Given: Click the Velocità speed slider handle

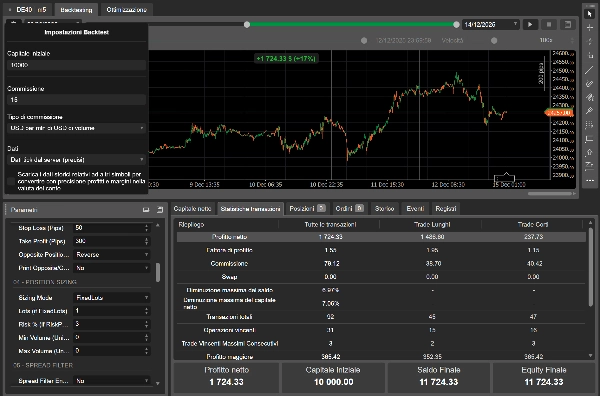Looking at the screenshot, I should click(494, 40).
